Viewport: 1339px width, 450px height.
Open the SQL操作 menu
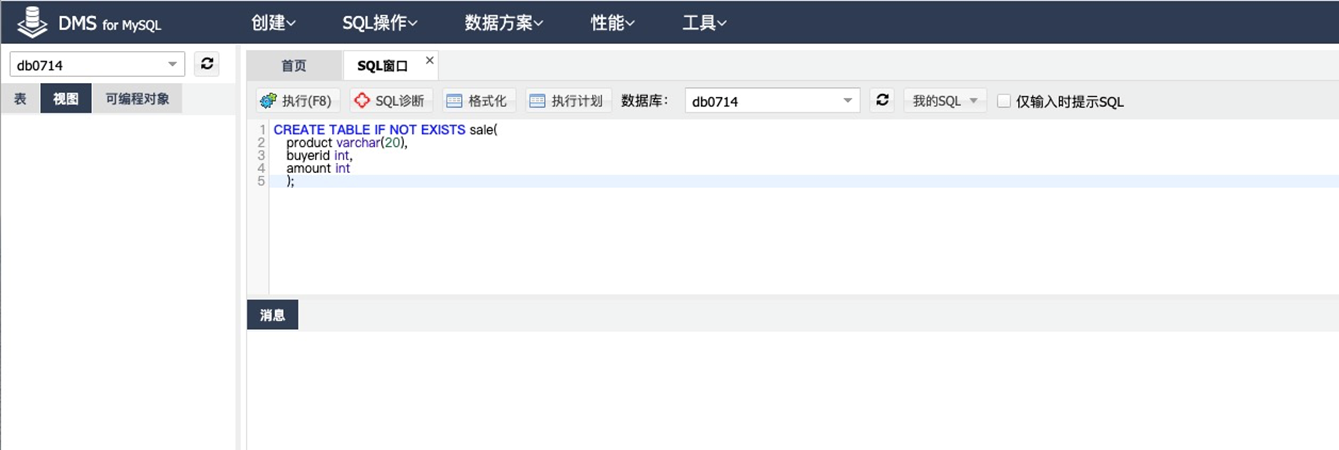click(x=380, y=23)
